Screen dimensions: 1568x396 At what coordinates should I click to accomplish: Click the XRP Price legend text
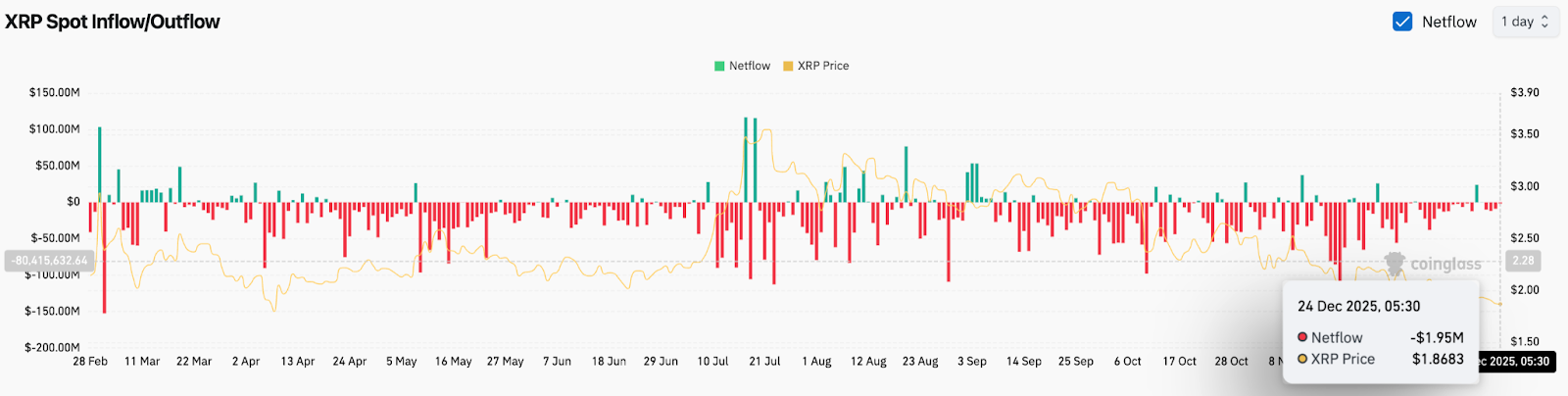click(823, 66)
